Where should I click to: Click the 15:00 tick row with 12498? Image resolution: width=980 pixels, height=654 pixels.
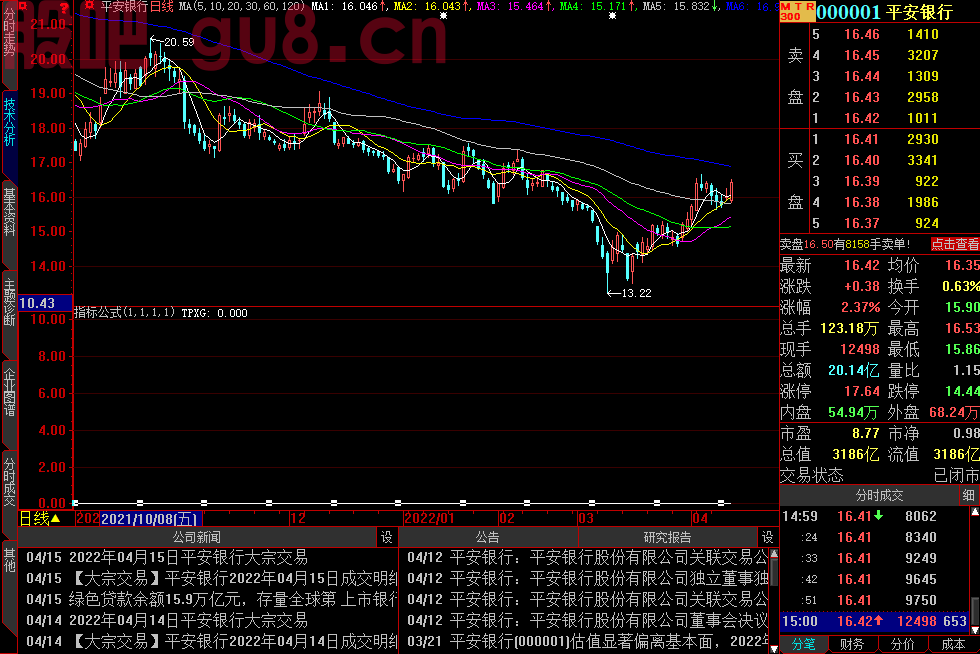(x=874, y=621)
